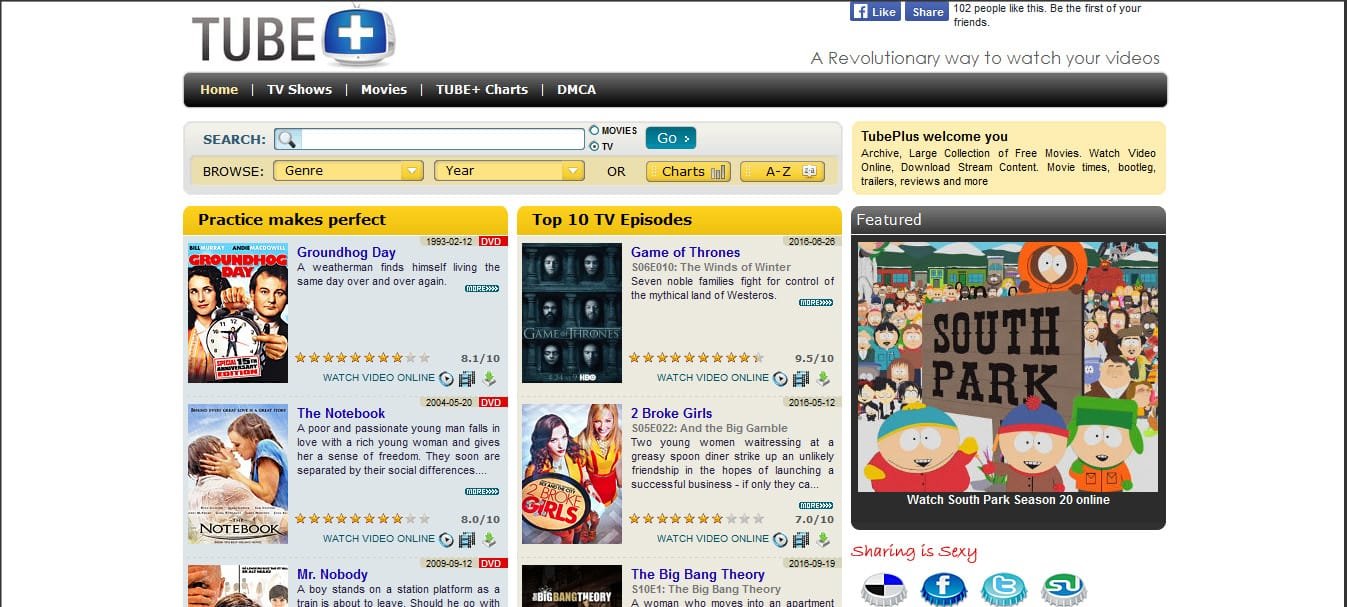Click the Facebook Like button
Viewport: 1347px width, 607px height.
875,11
